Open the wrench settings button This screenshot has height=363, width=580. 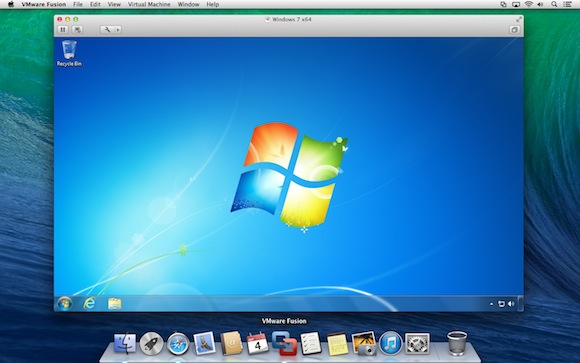pos(107,30)
